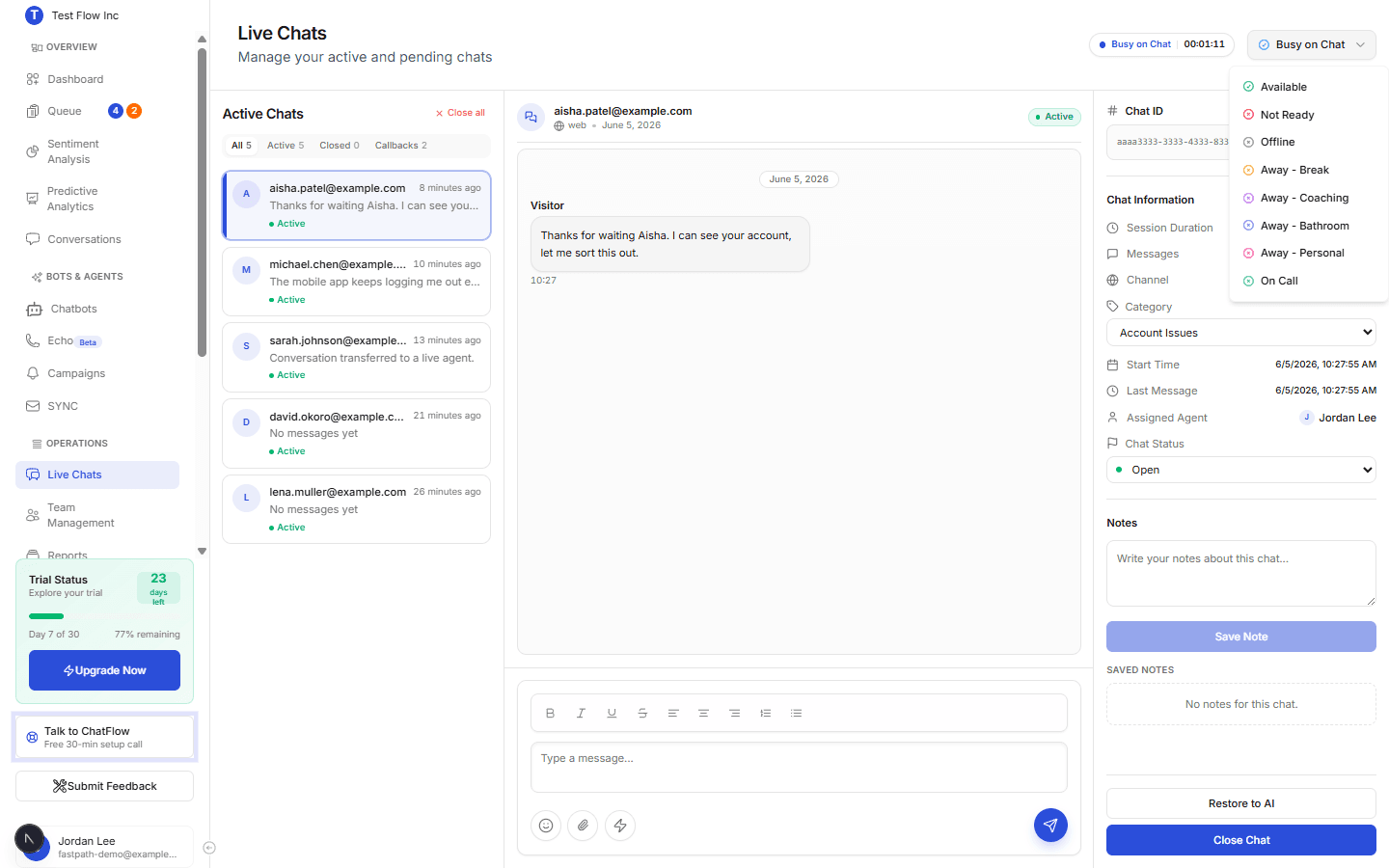The height and width of the screenshot is (868, 1389).
Task: Click the sidebar vertical scrollbar
Action: pos(202,203)
